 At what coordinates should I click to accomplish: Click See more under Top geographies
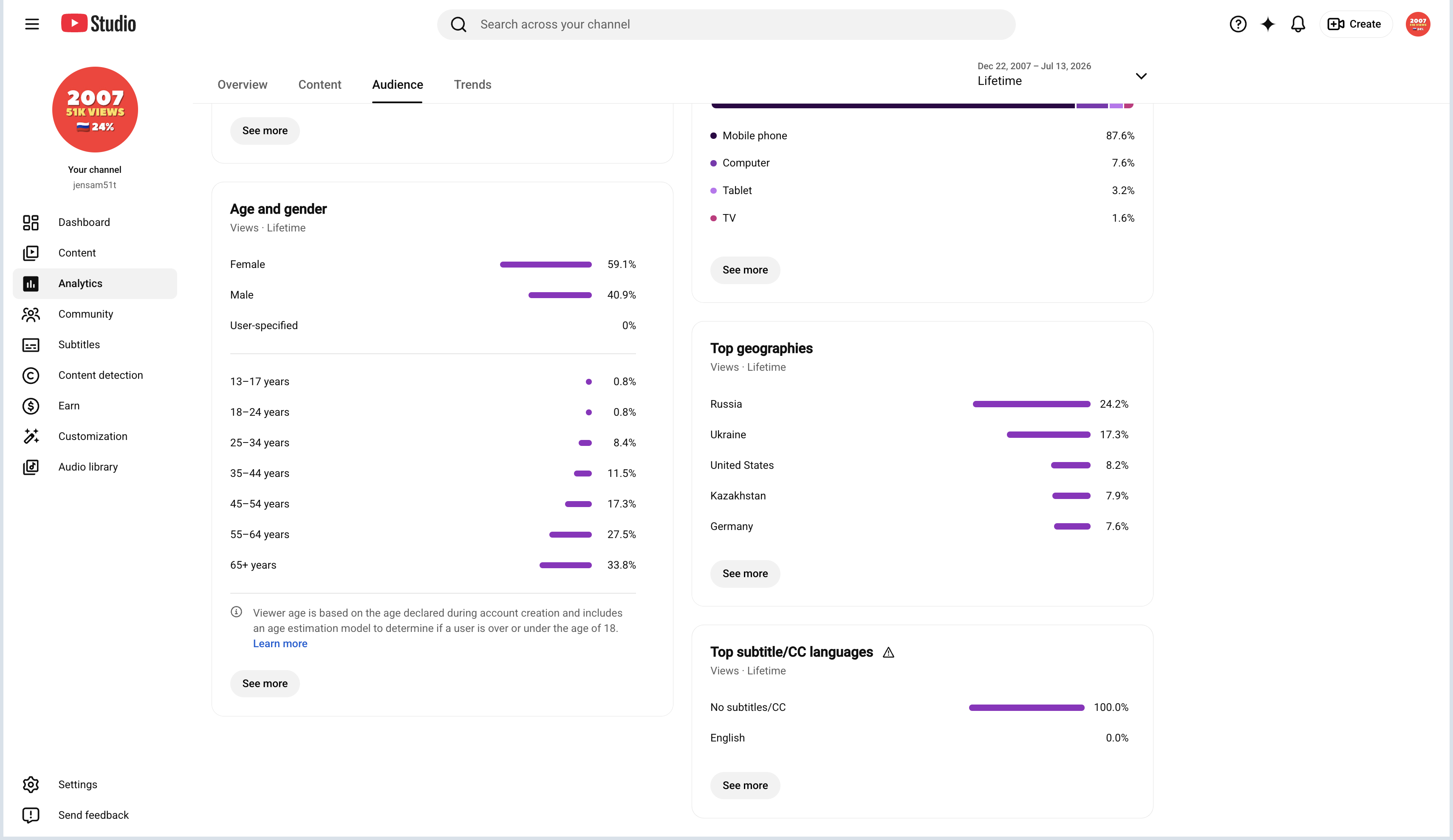[745, 574]
